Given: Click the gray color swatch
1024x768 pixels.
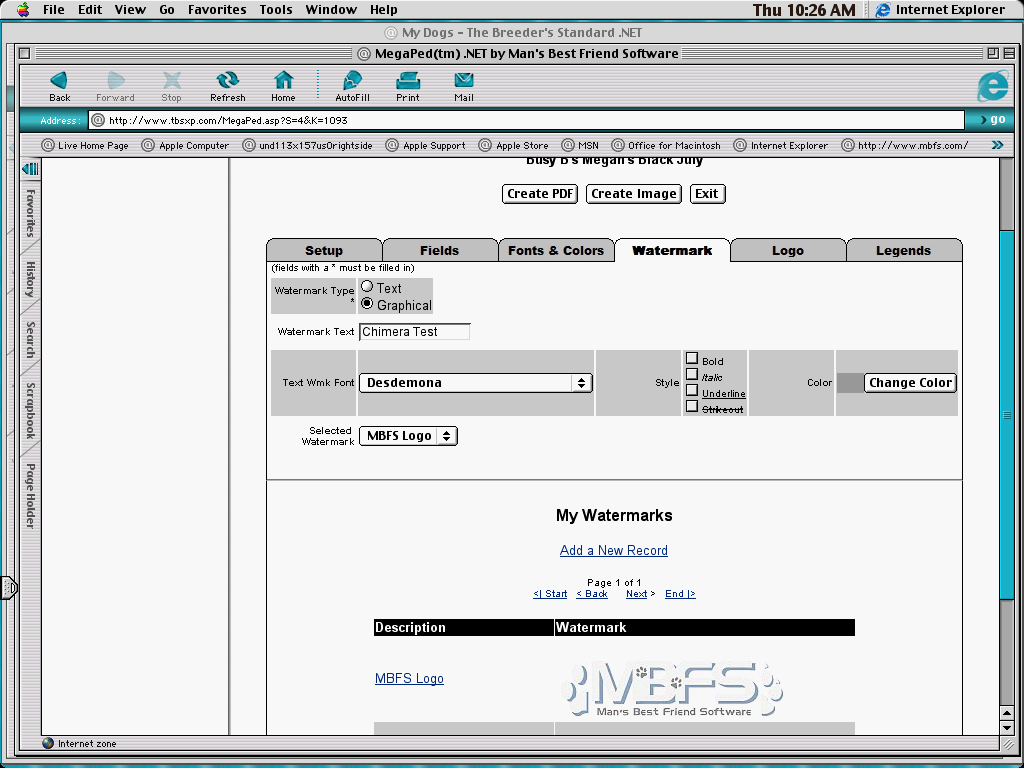Looking at the screenshot, I should click(x=849, y=383).
